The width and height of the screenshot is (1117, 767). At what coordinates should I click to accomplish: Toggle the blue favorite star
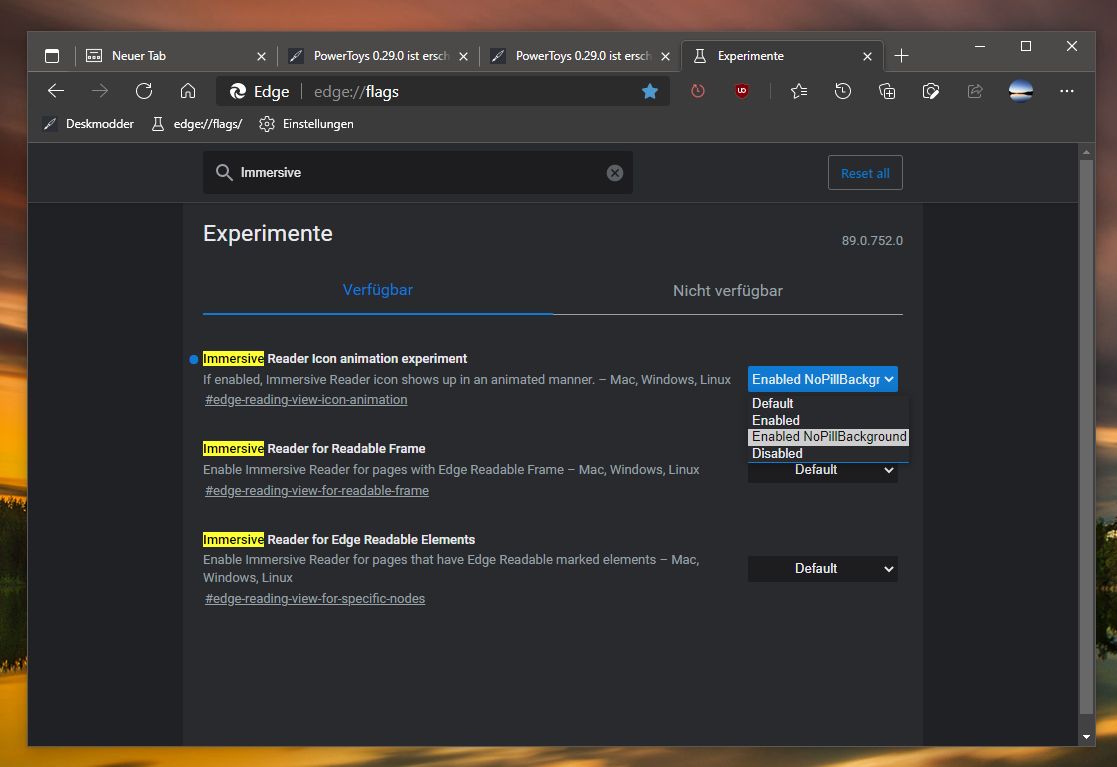650,91
